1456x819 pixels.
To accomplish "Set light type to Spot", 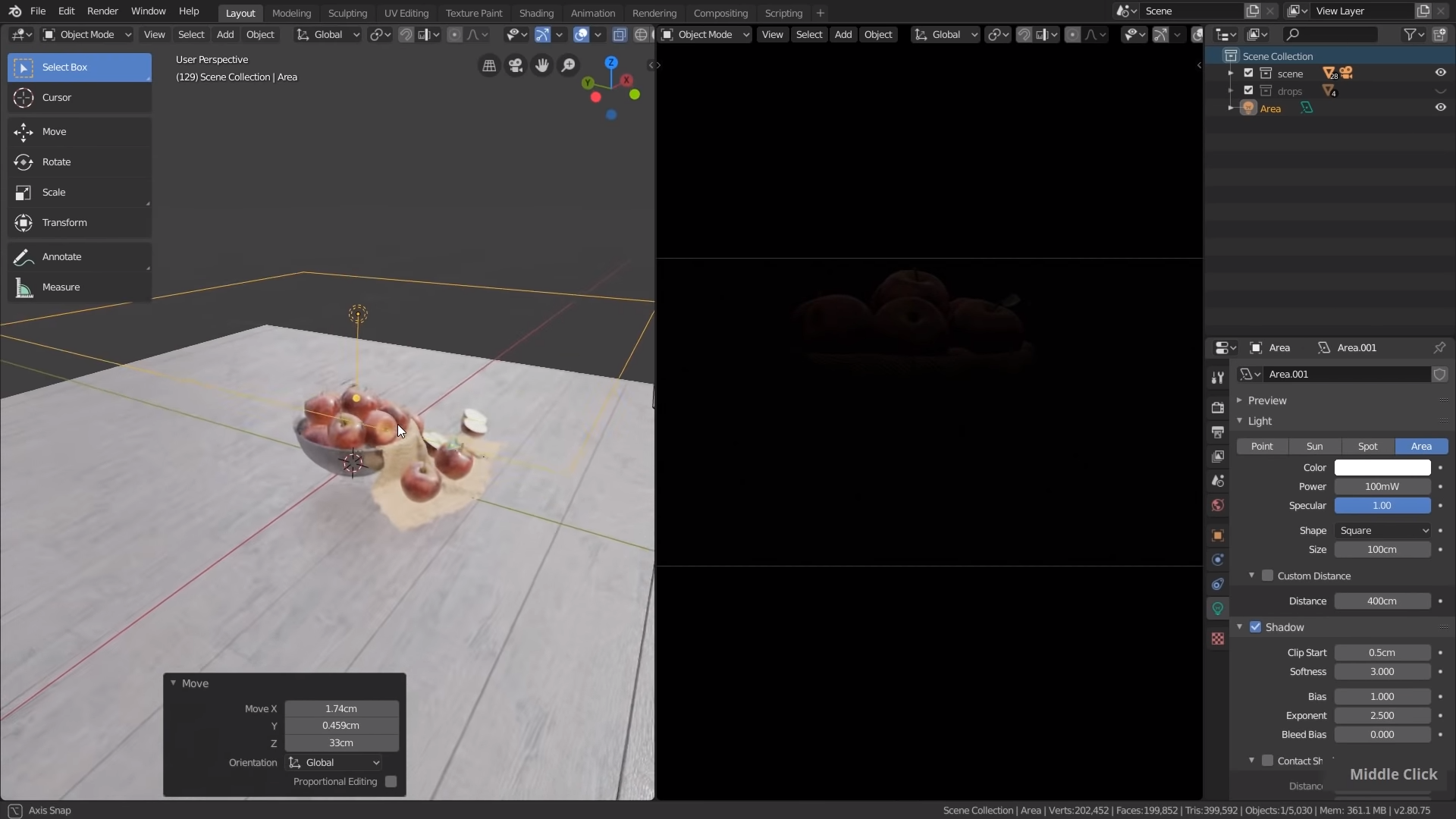I will (1367, 447).
